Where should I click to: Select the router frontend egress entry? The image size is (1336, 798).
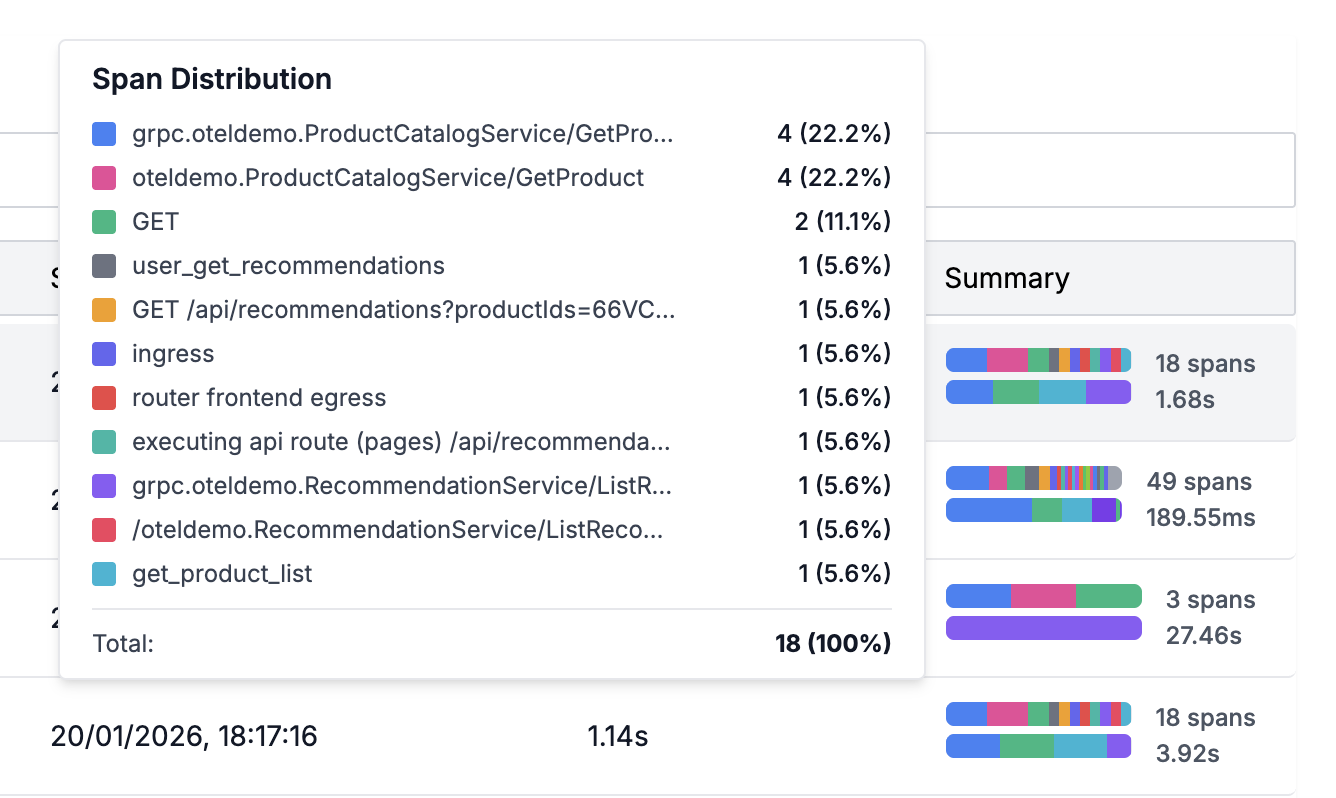[259, 398]
